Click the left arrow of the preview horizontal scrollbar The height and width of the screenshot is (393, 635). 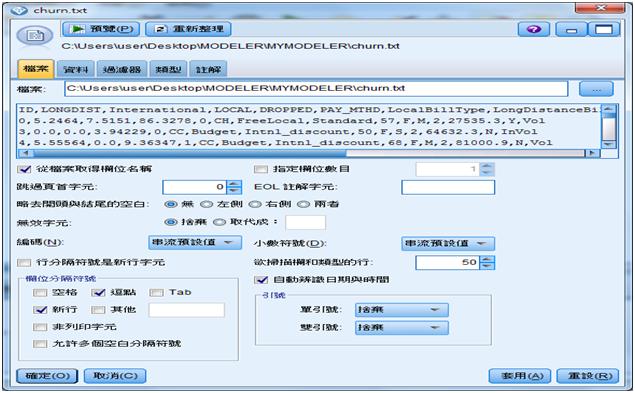pyautogui.click(x=26, y=153)
